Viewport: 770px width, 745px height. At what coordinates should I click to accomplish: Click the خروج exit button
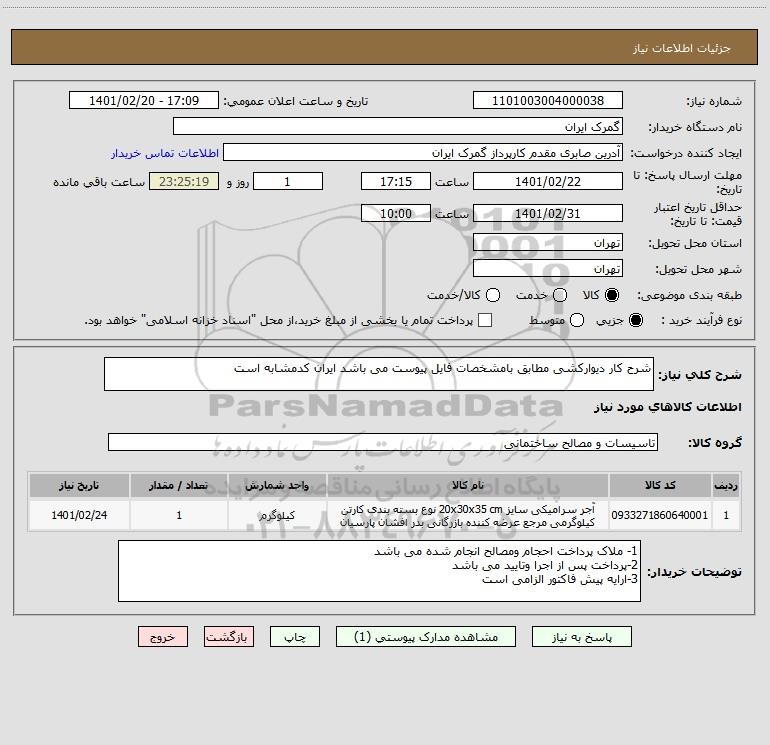tap(163, 637)
